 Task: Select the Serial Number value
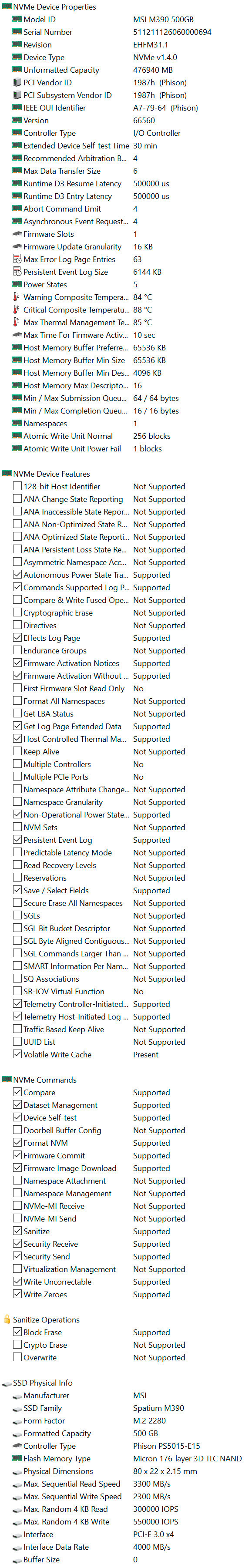172,32
